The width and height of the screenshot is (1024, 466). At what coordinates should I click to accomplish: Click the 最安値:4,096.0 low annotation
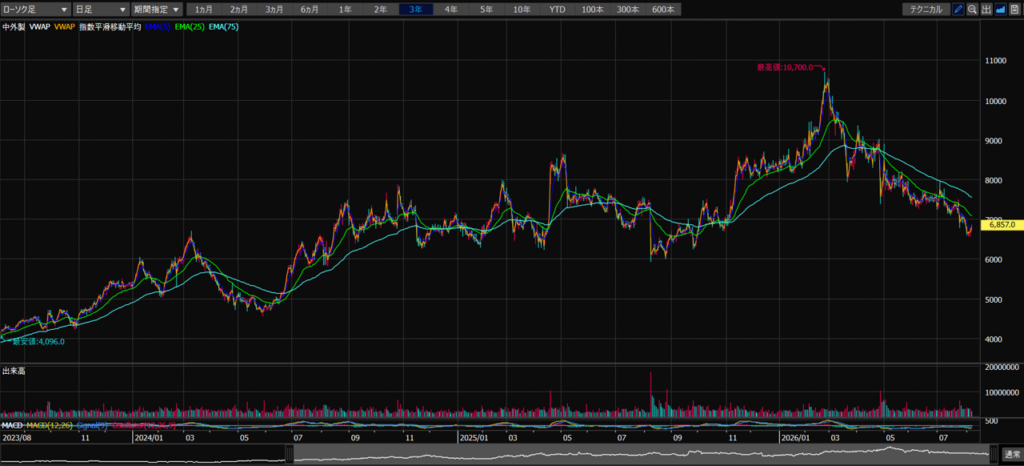[39, 341]
